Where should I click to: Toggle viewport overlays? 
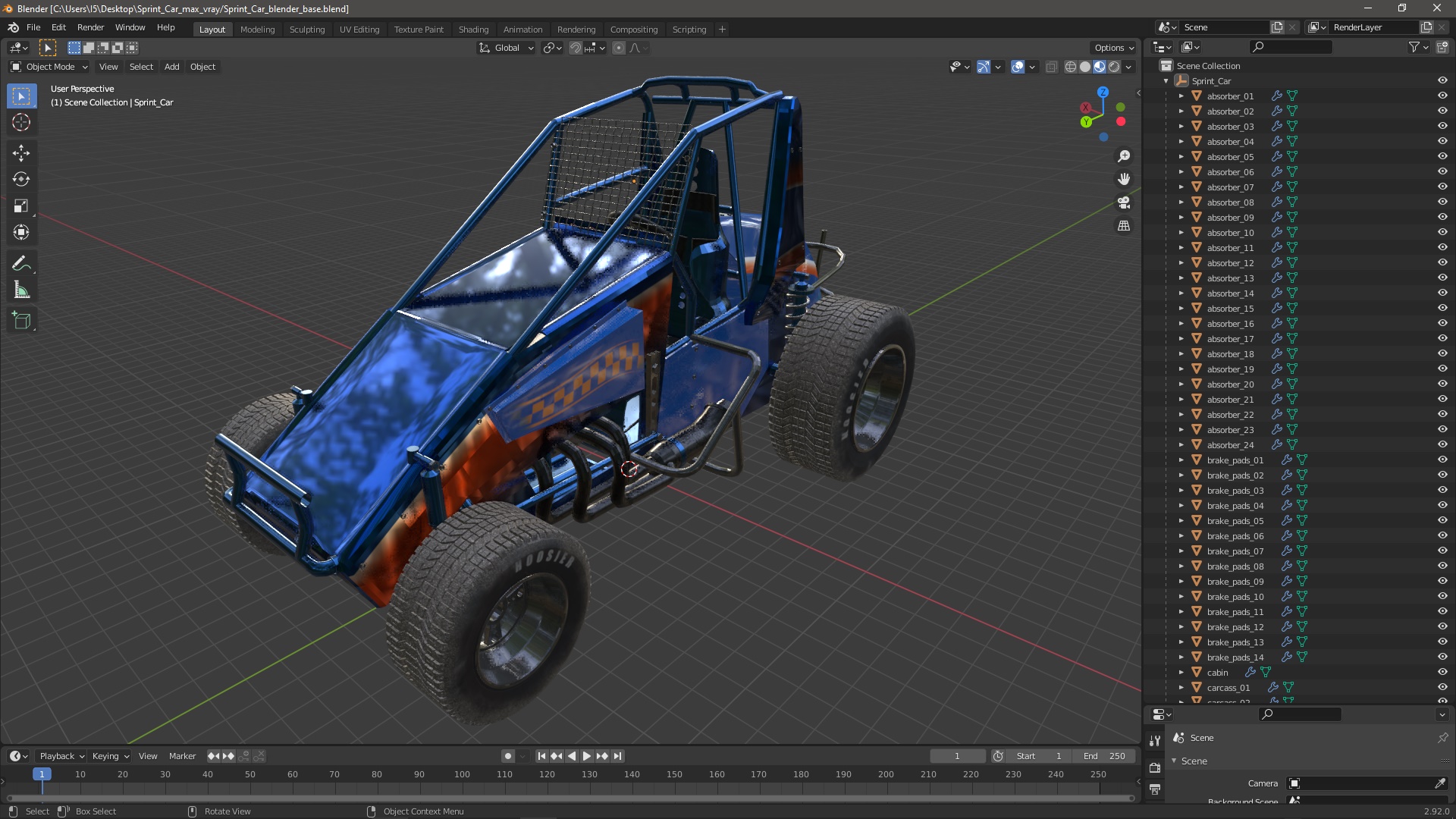(x=1018, y=67)
